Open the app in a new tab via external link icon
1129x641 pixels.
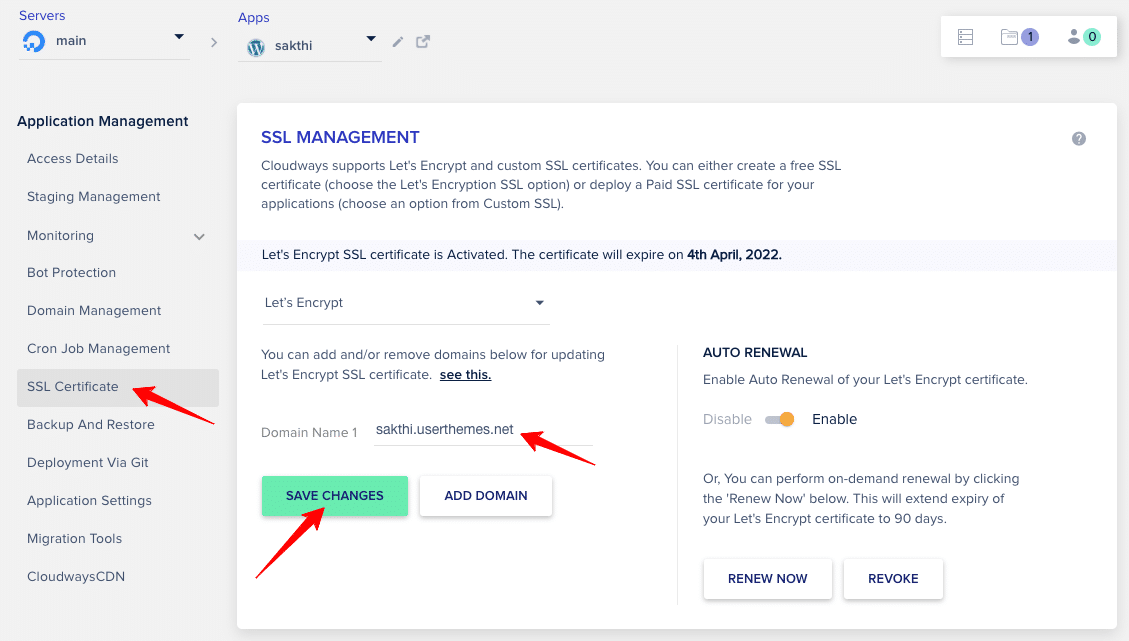421,41
